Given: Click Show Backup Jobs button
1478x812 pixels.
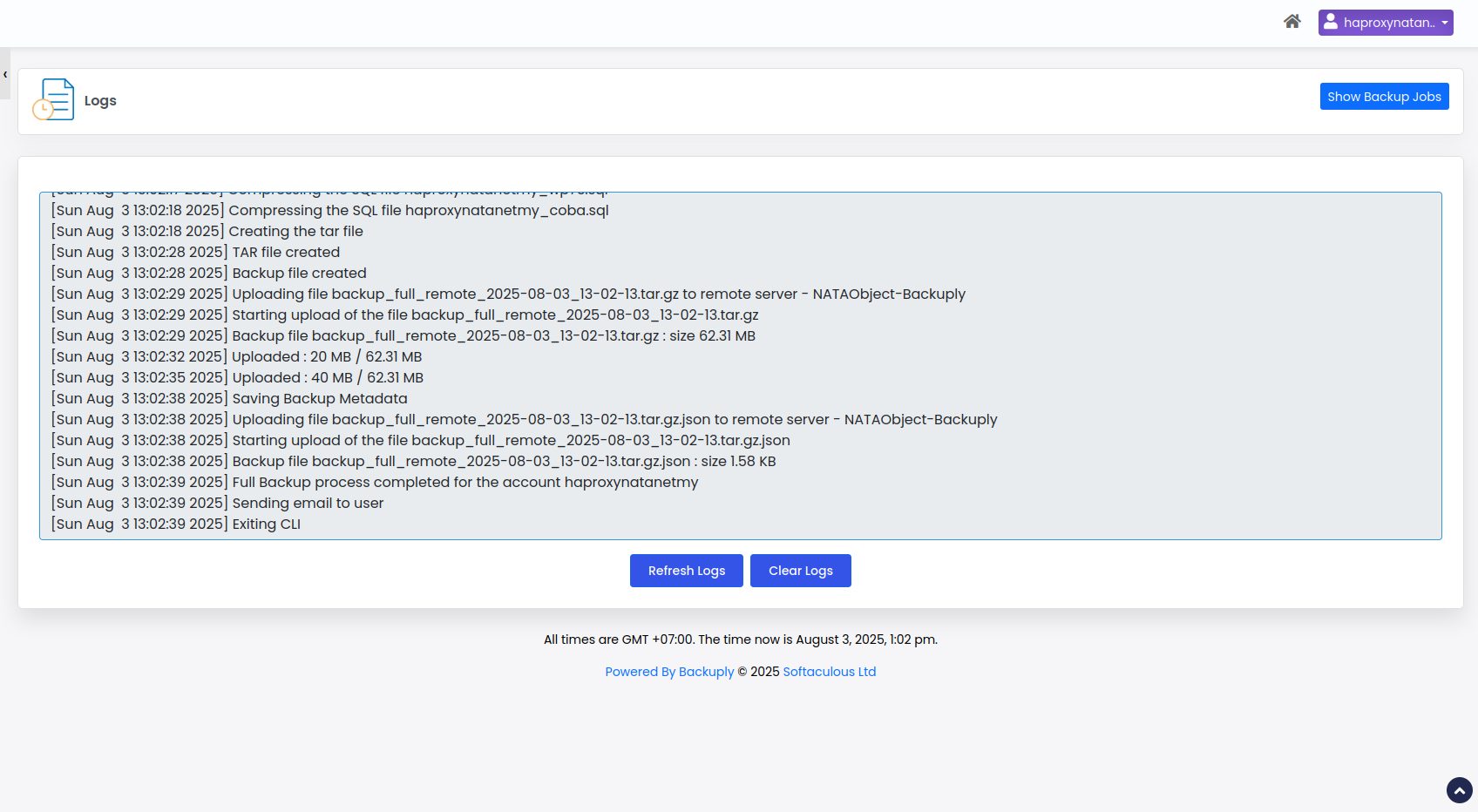Looking at the screenshot, I should point(1384,97).
